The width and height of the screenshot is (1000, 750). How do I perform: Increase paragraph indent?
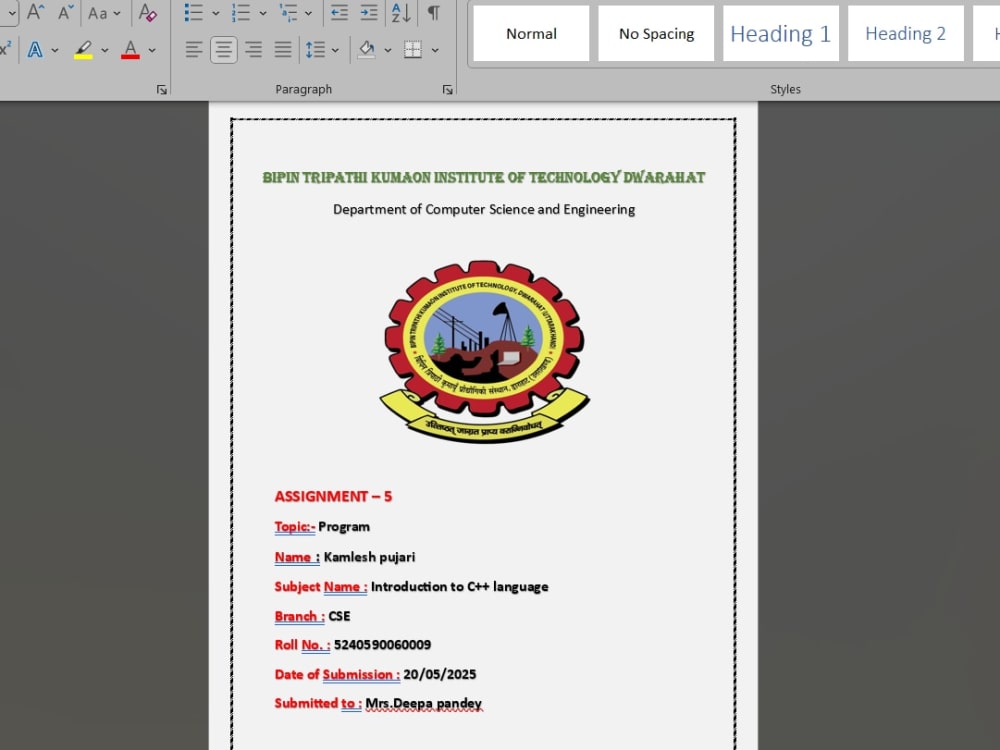coord(369,13)
